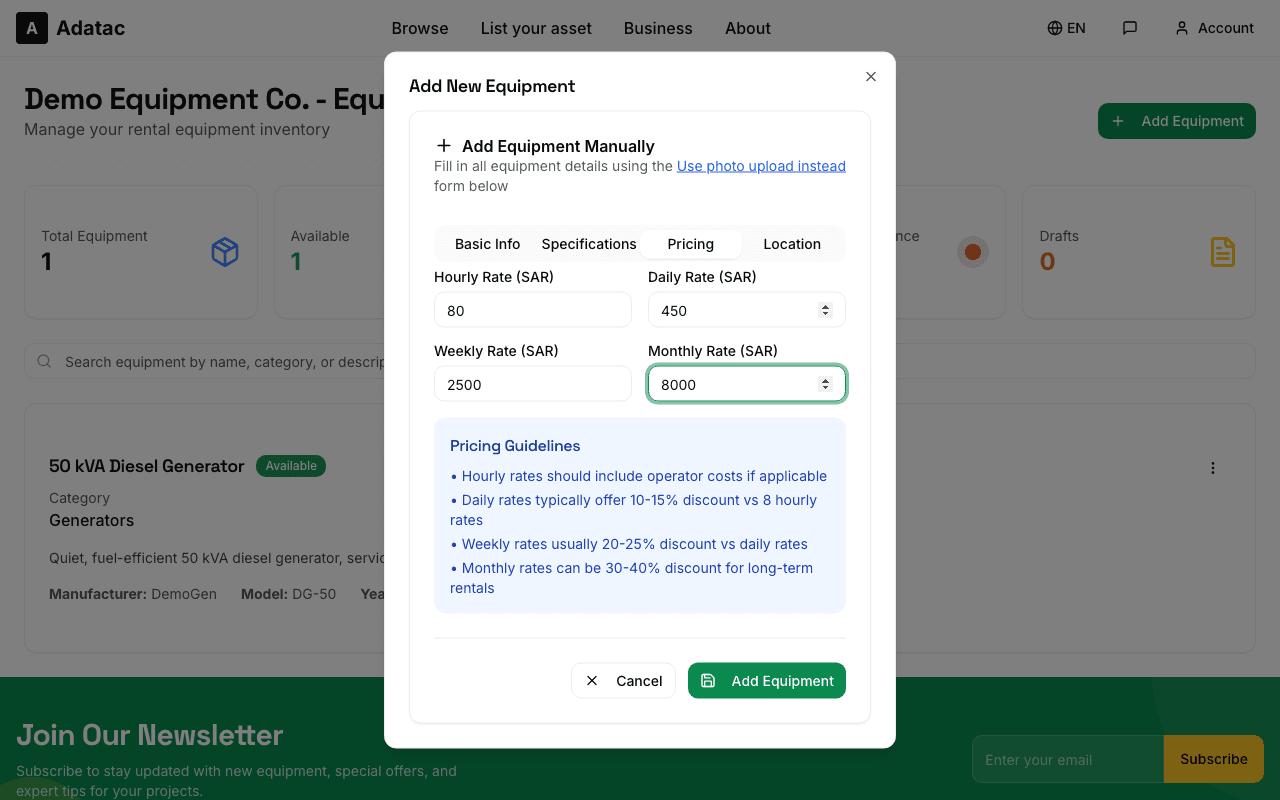Click the 50 kVA Diesel Generator title
Image resolution: width=1280 pixels, height=800 pixels.
point(147,466)
